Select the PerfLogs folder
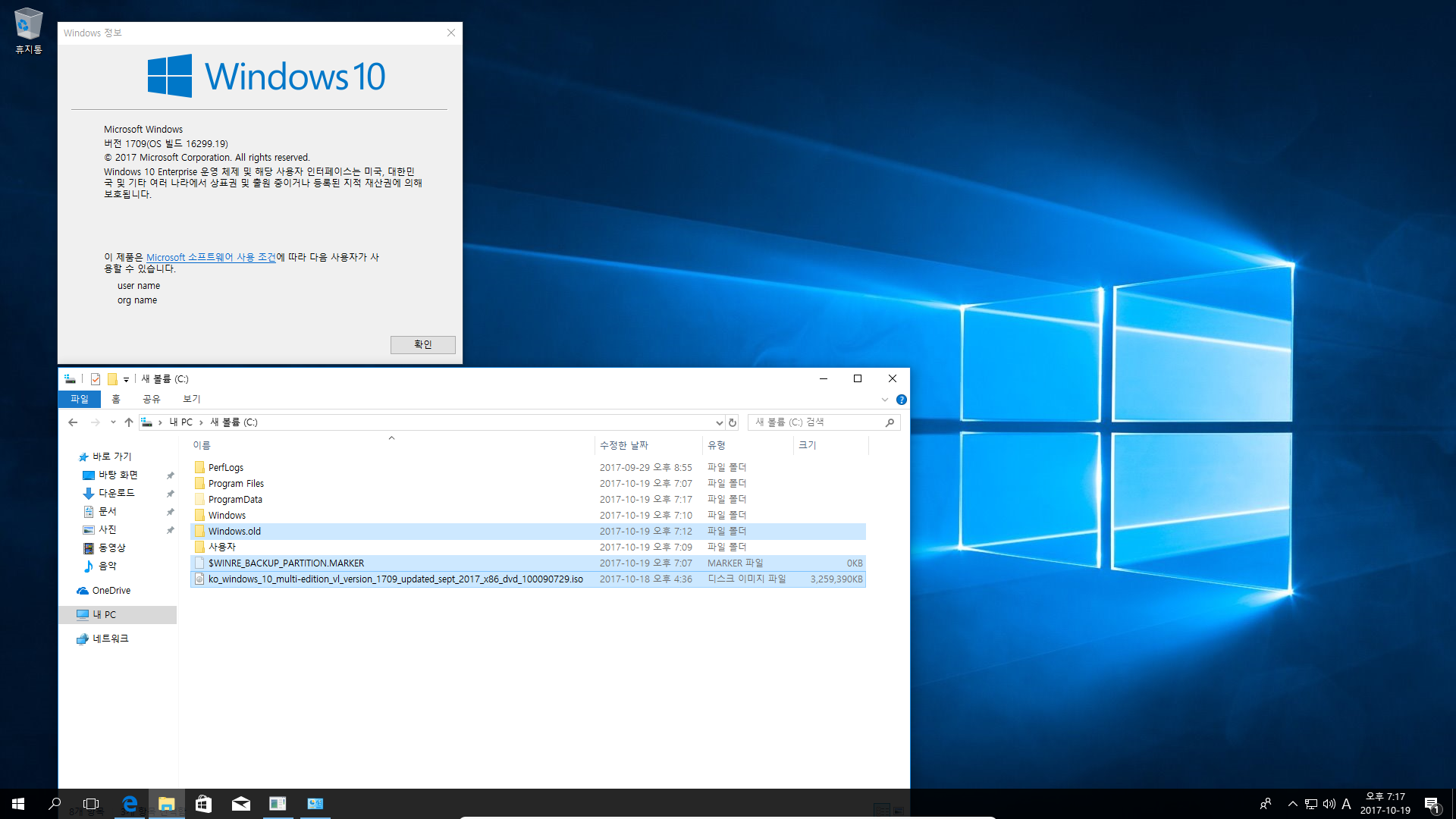The height and width of the screenshot is (819, 1456). pyautogui.click(x=528, y=467)
